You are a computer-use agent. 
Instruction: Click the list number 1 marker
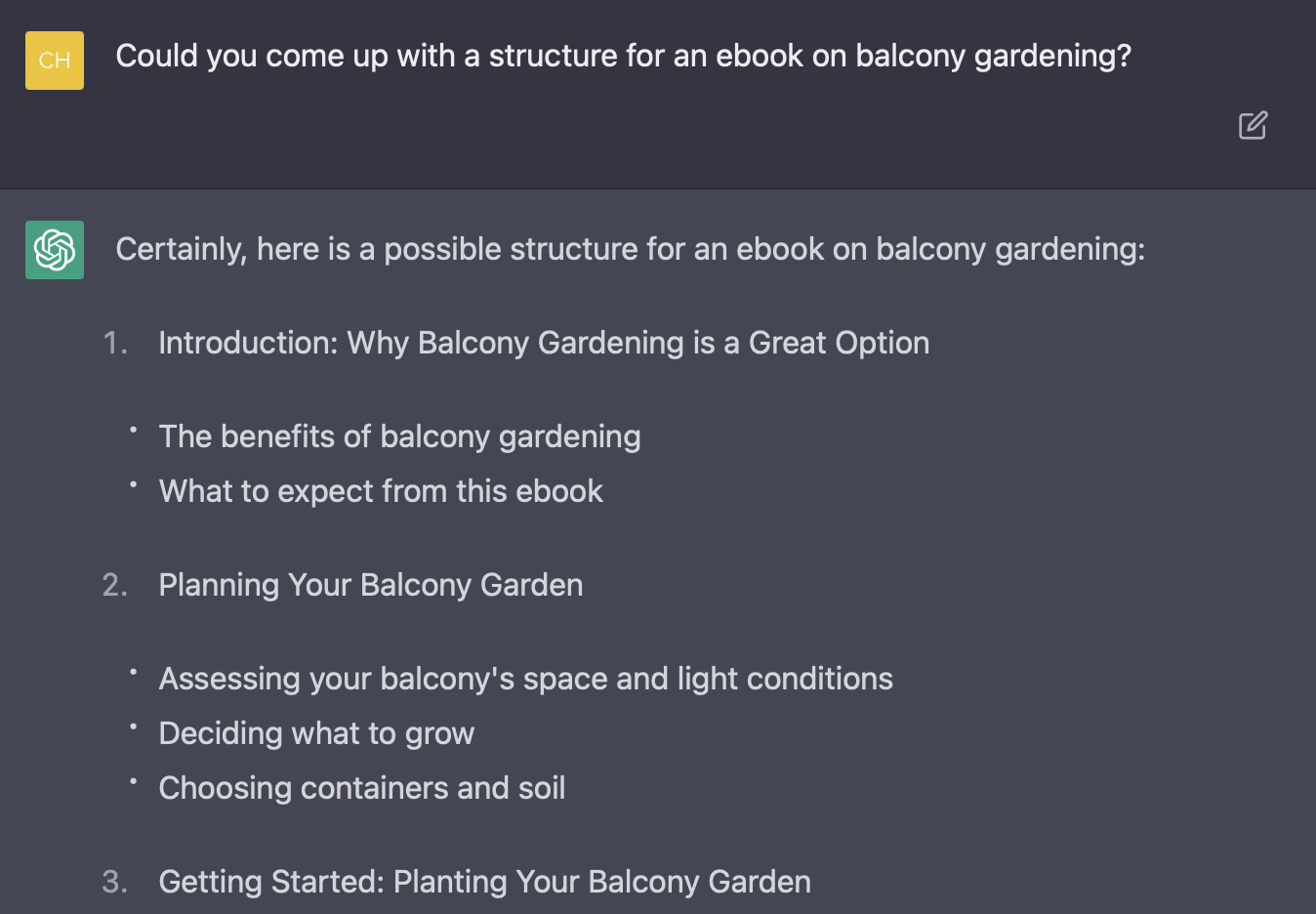(x=115, y=343)
